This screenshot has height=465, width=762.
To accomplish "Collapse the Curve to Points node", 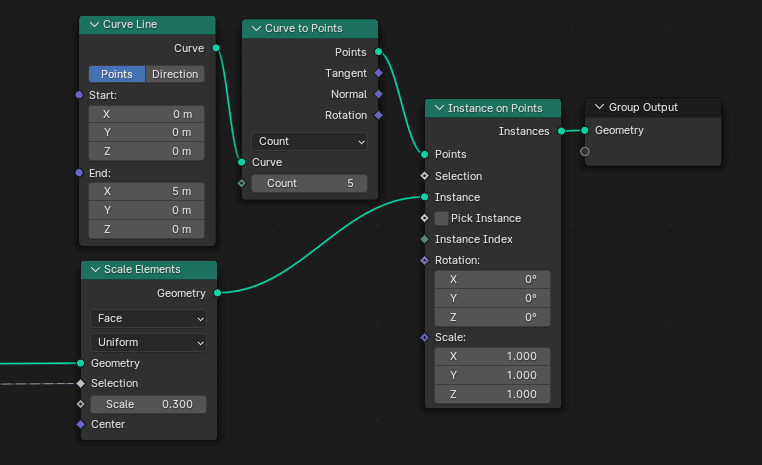I will (x=256, y=28).
